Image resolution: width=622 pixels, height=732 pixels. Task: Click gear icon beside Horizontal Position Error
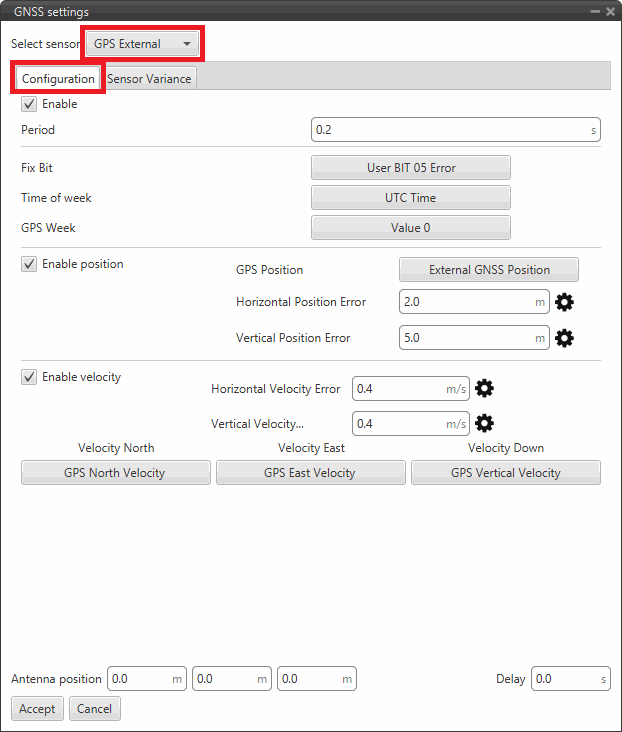tap(564, 302)
